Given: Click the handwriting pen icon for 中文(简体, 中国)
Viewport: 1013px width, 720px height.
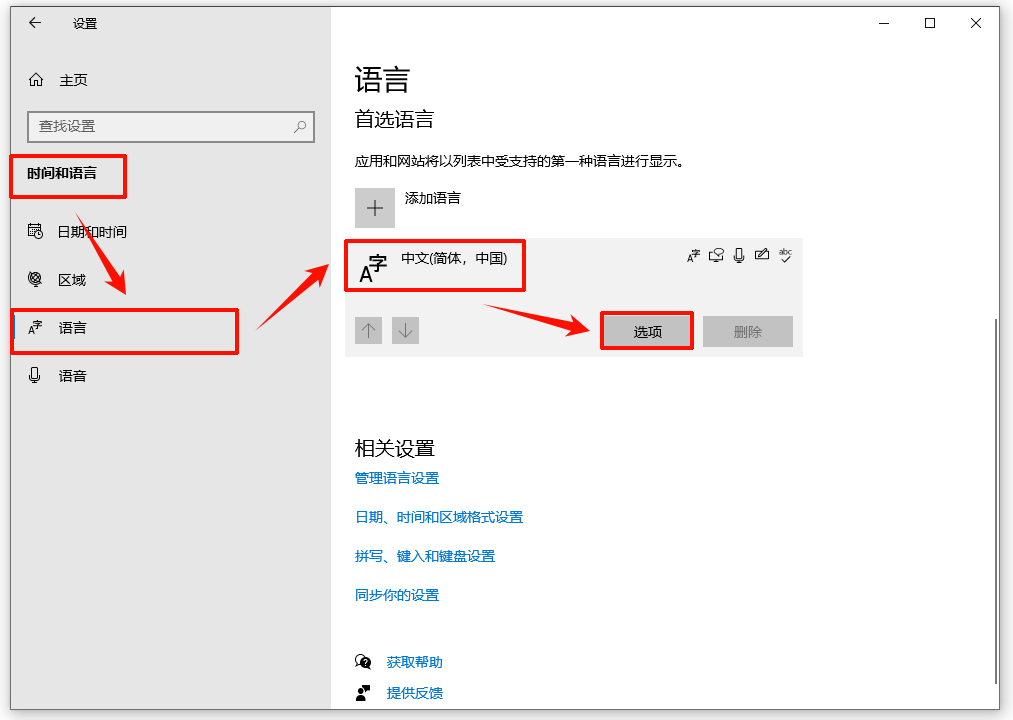Looking at the screenshot, I should tap(762, 255).
